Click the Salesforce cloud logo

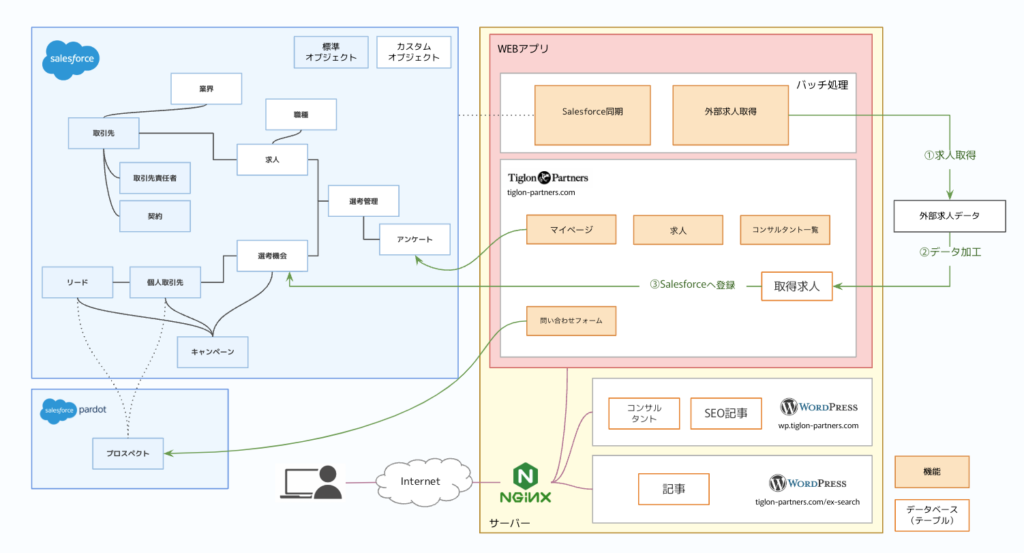[71, 59]
